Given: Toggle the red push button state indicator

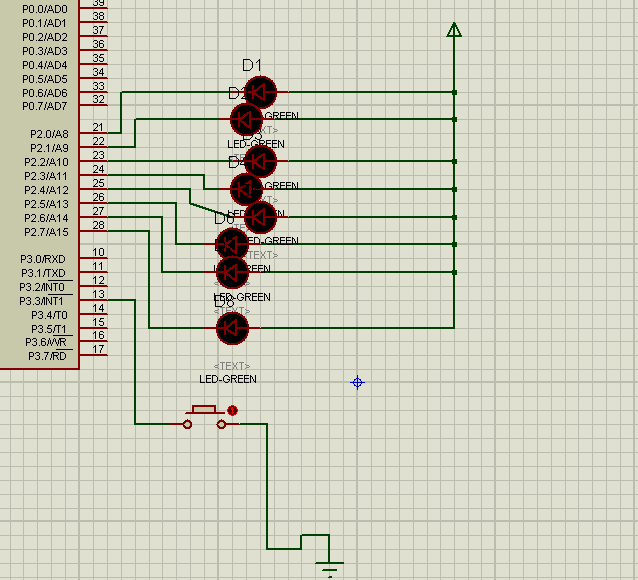Looking at the screenshot, I should [x=232, y=410].
